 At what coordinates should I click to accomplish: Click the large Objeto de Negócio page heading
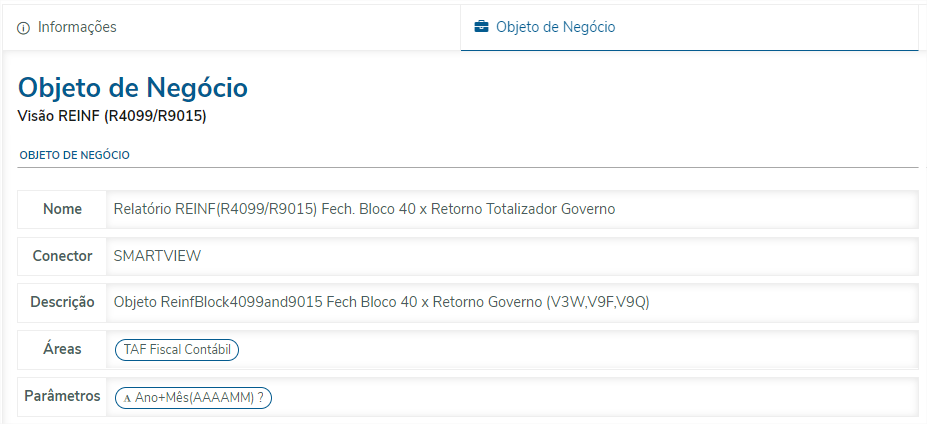point(132,88)
